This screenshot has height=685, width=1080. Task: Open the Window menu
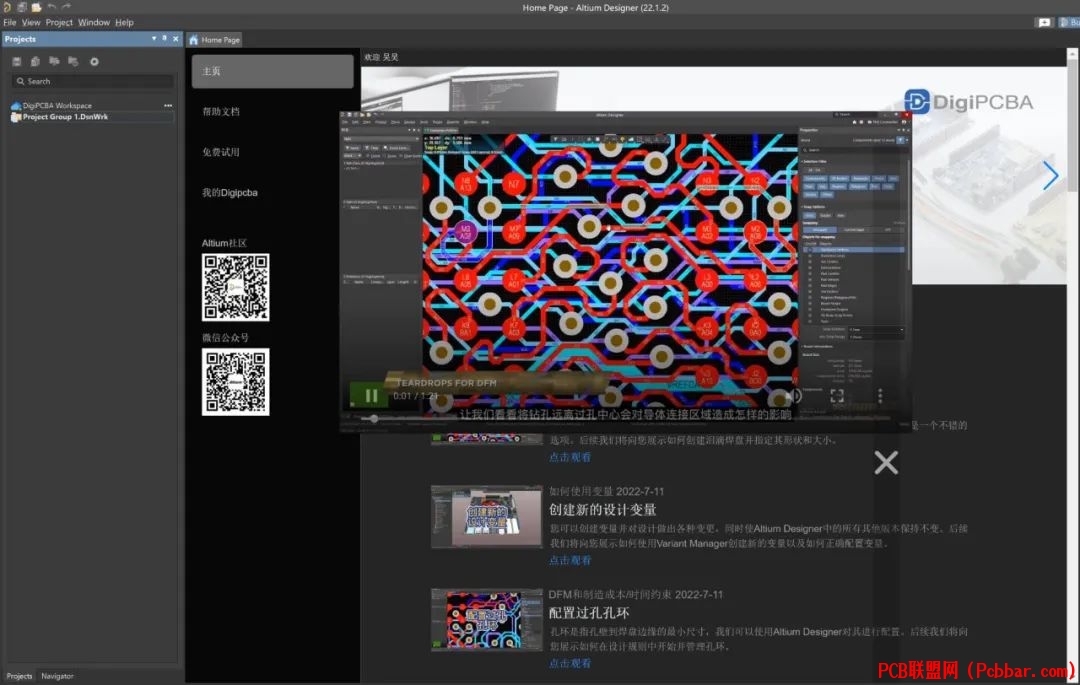tap(94, 22)
